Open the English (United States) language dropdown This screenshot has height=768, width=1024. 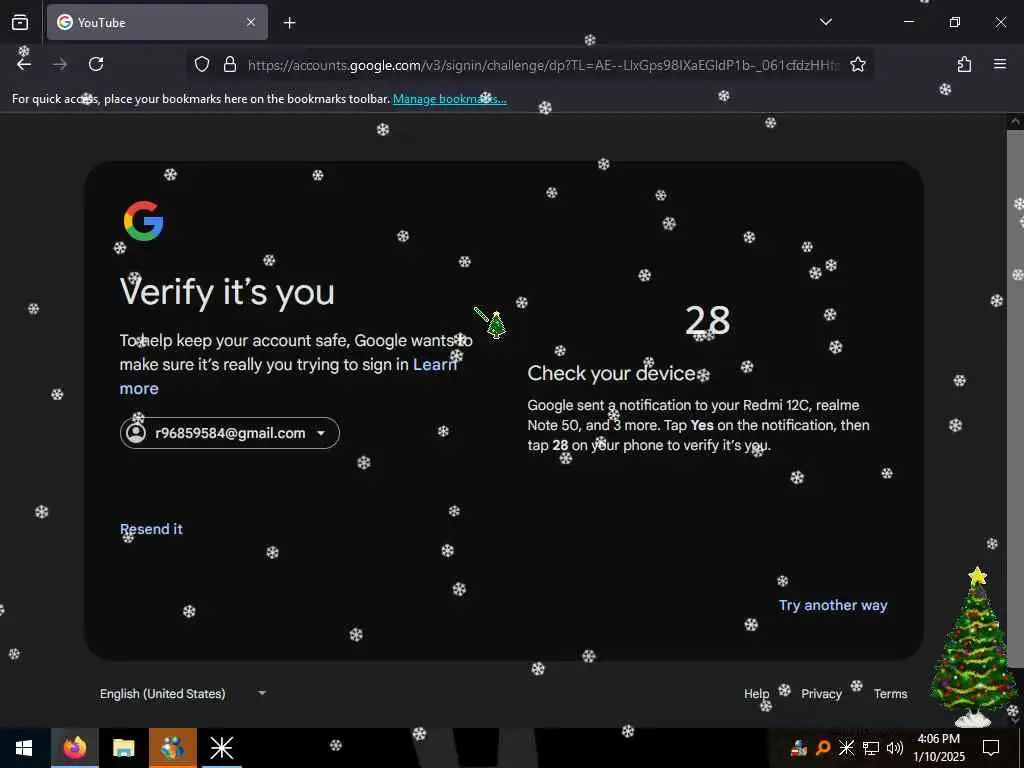(183, 694)
